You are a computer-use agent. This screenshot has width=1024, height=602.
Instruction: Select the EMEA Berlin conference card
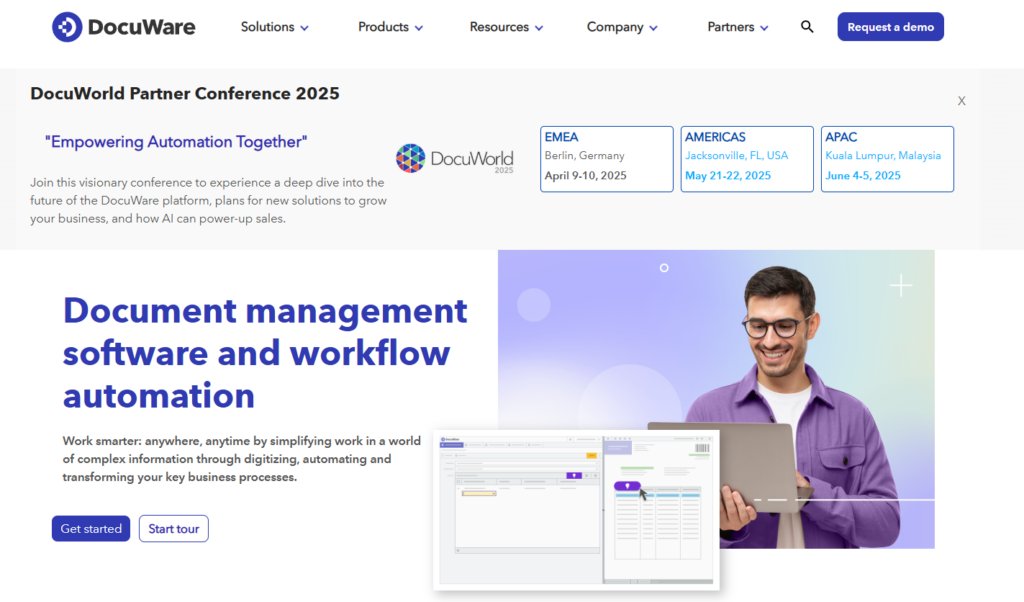(x=606, y=159)
